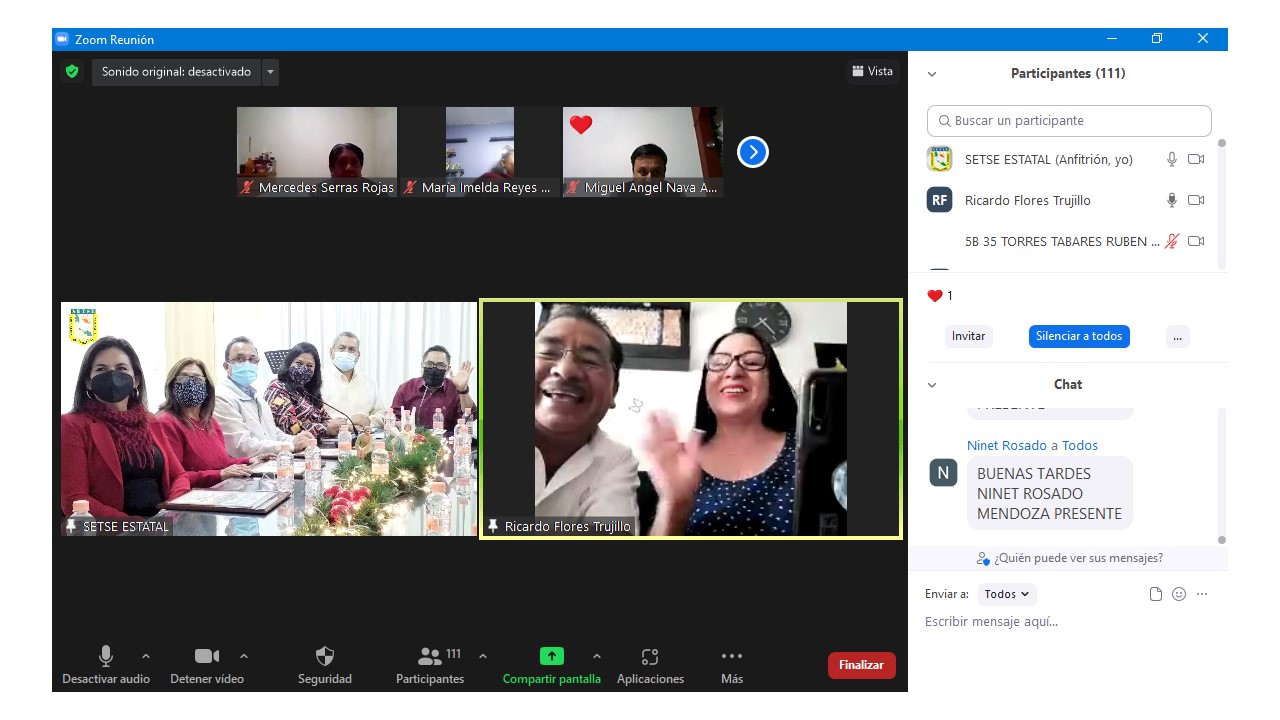1280x720 pixels.
Task: Open Participantes panel from bottom toolbar
Action: tap(430, 657)
